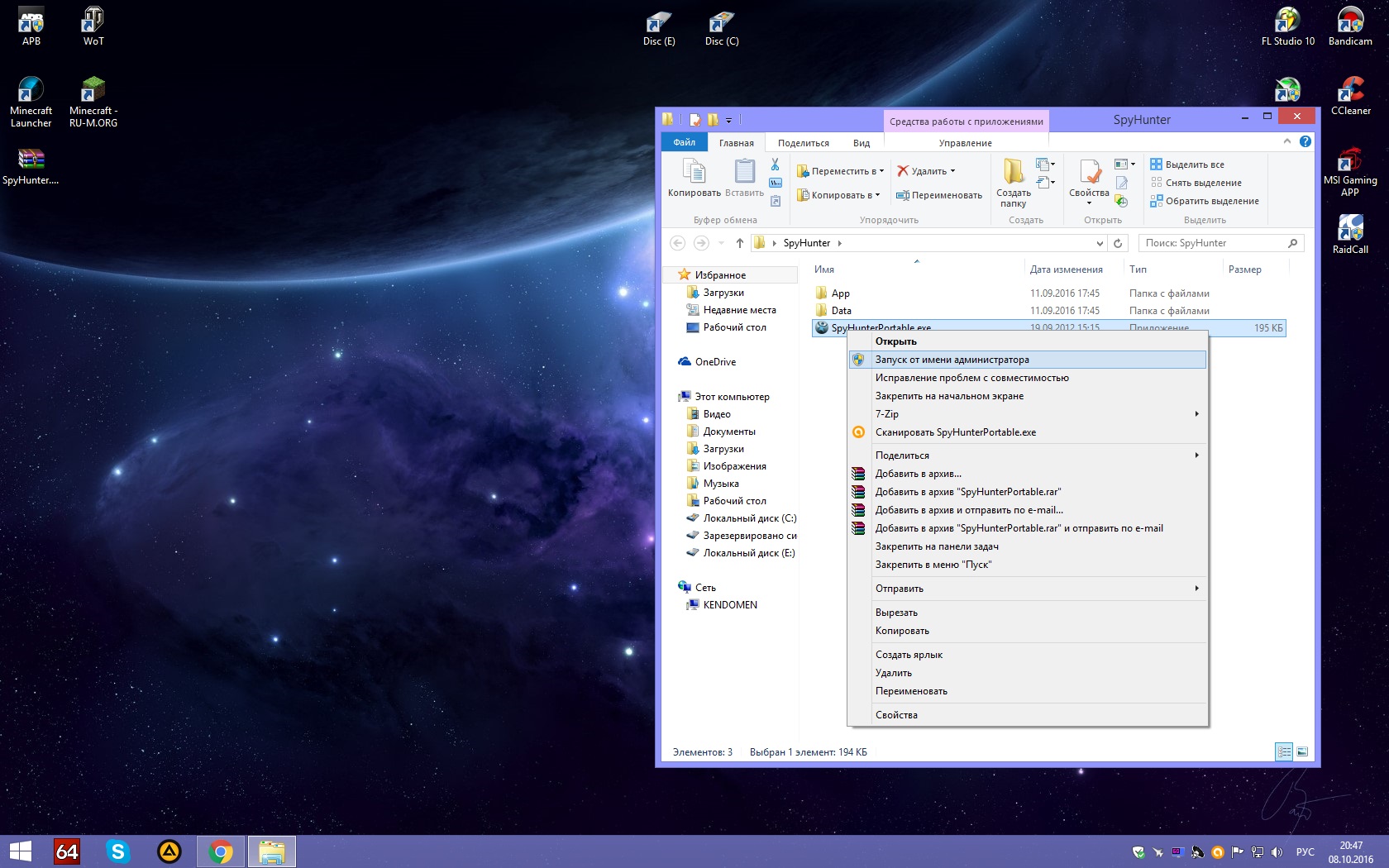Click the Explorer help question mark icon
This screenshot has width=1389, height=868.
pos(1305,141)
